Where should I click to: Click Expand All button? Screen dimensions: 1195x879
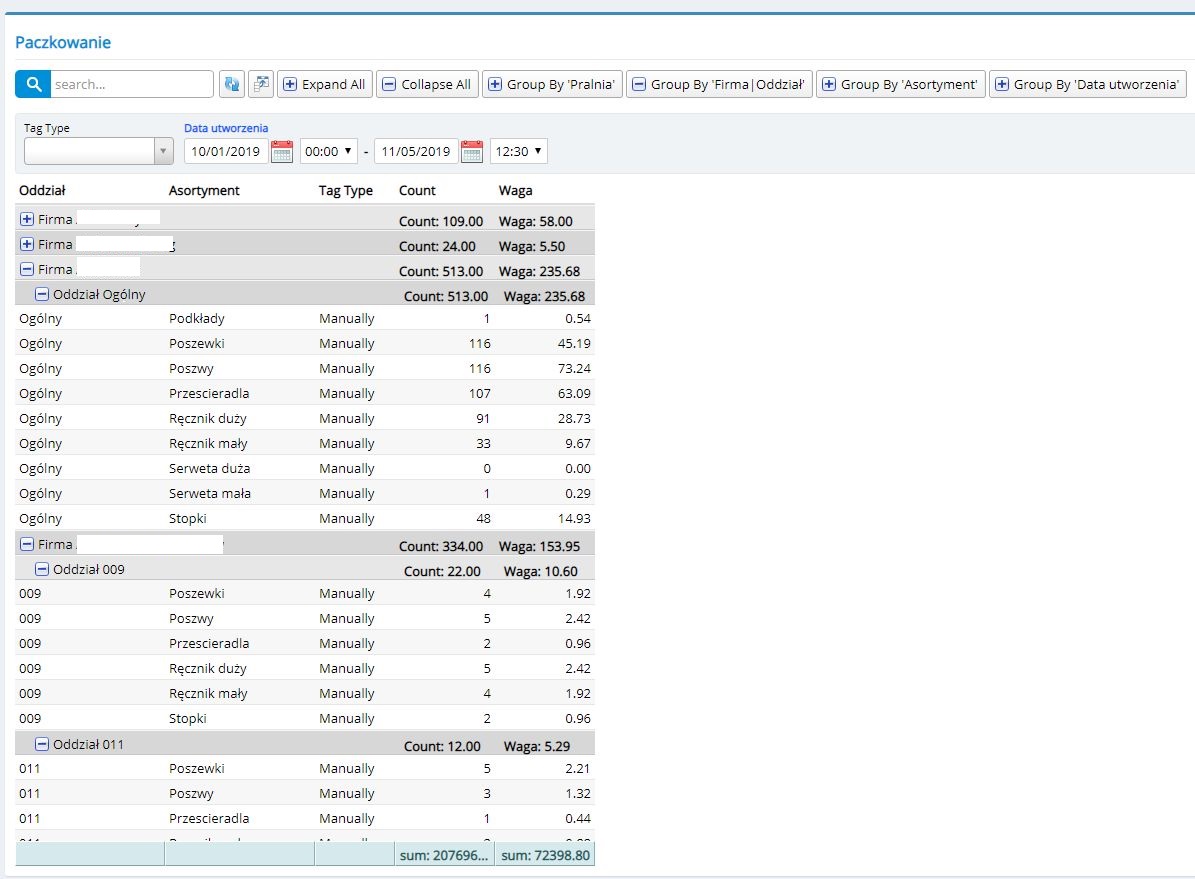tap(325, 84)
